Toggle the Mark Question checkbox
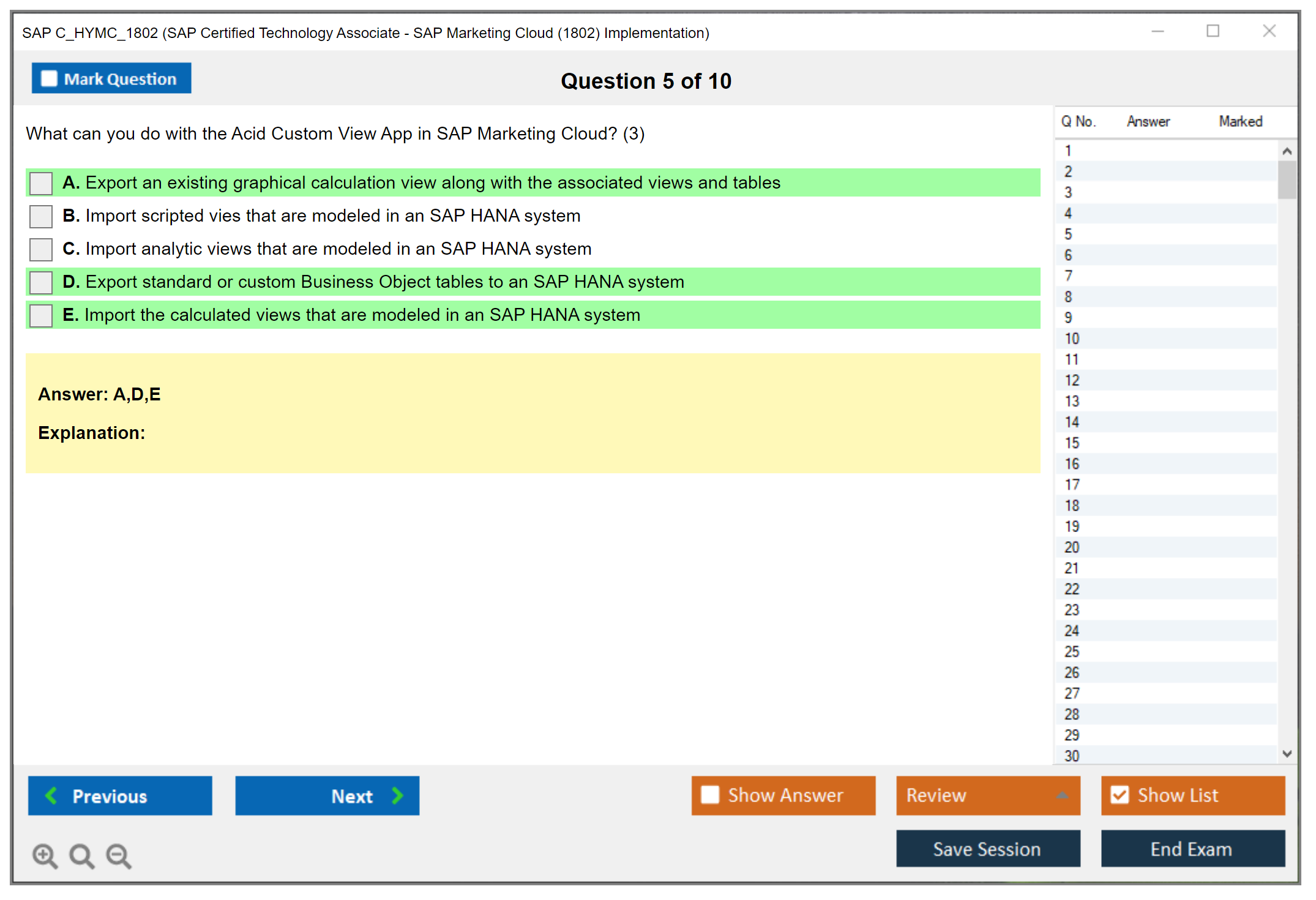1316x900 pixels. pos(49,78)
